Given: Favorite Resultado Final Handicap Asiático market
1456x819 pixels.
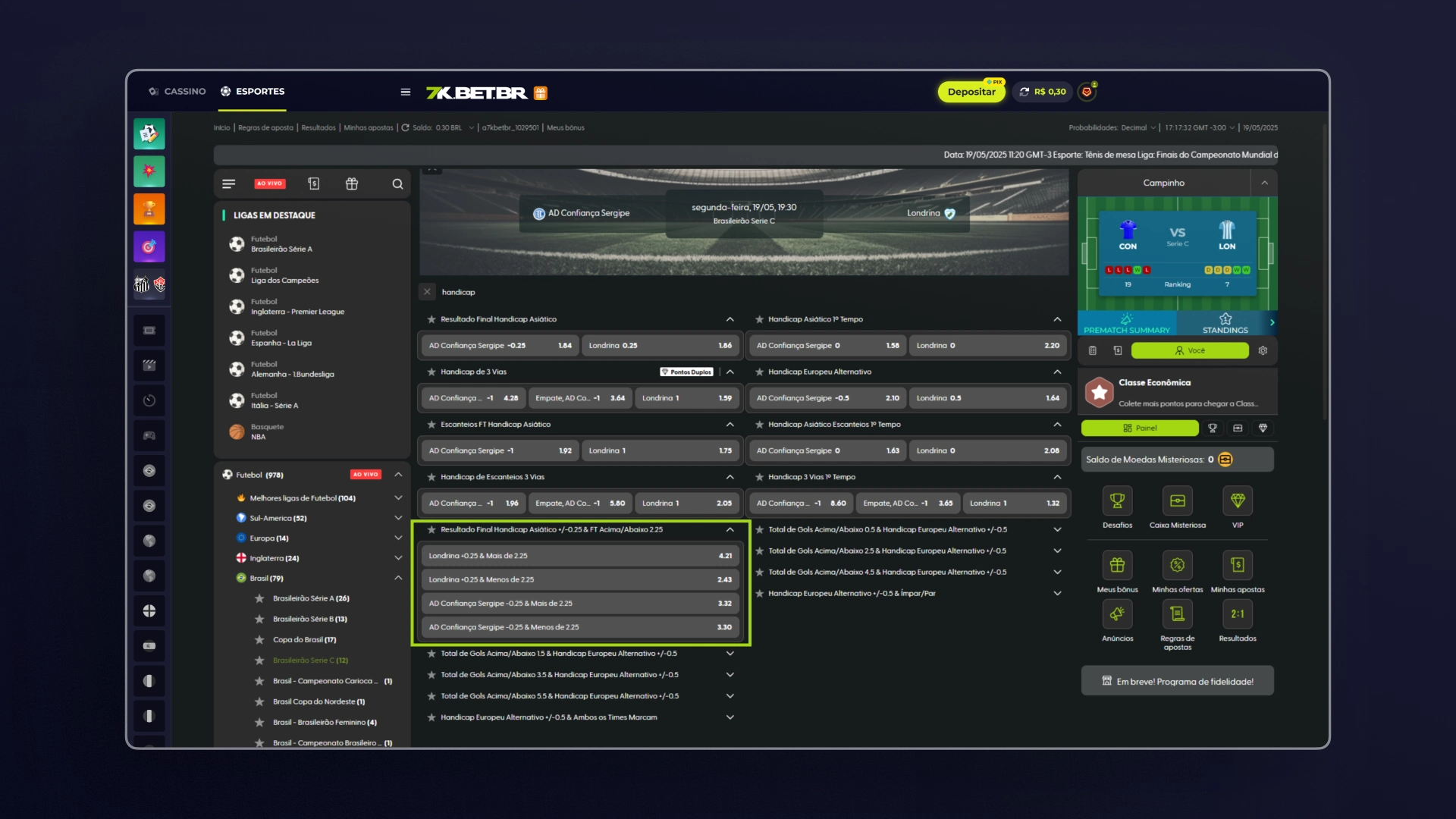Looking at the screenshot, I should click(431, 319).
